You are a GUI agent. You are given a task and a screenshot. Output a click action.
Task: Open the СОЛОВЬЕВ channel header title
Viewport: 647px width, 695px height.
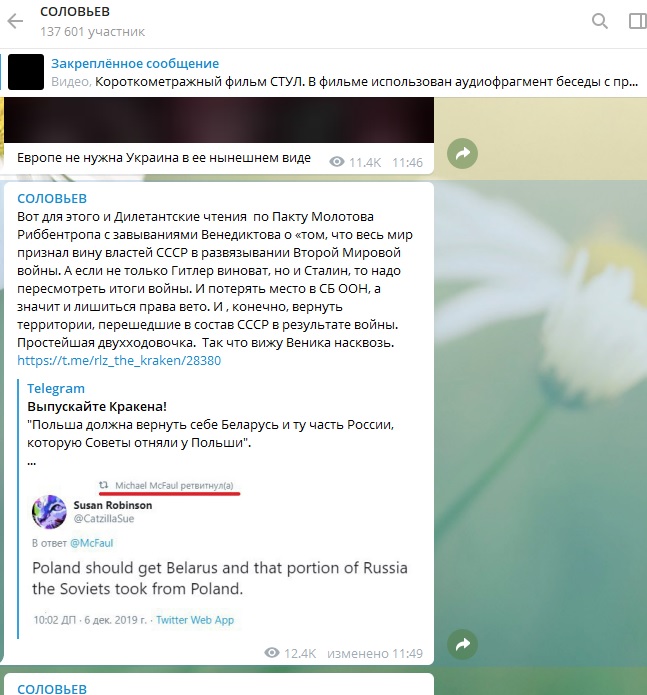click(75, 12)
